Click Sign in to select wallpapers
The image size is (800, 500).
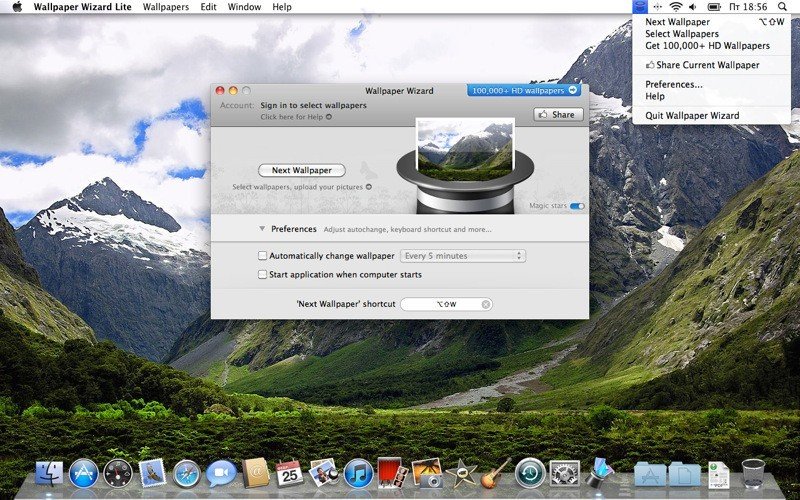click(313, 105)
